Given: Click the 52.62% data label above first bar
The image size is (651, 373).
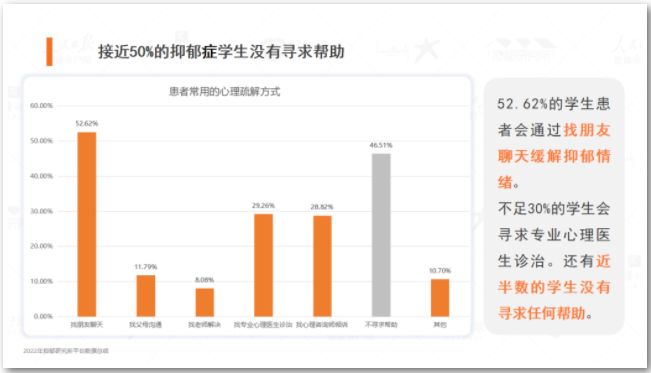Looking at the screenshot, I should point(87,123).
